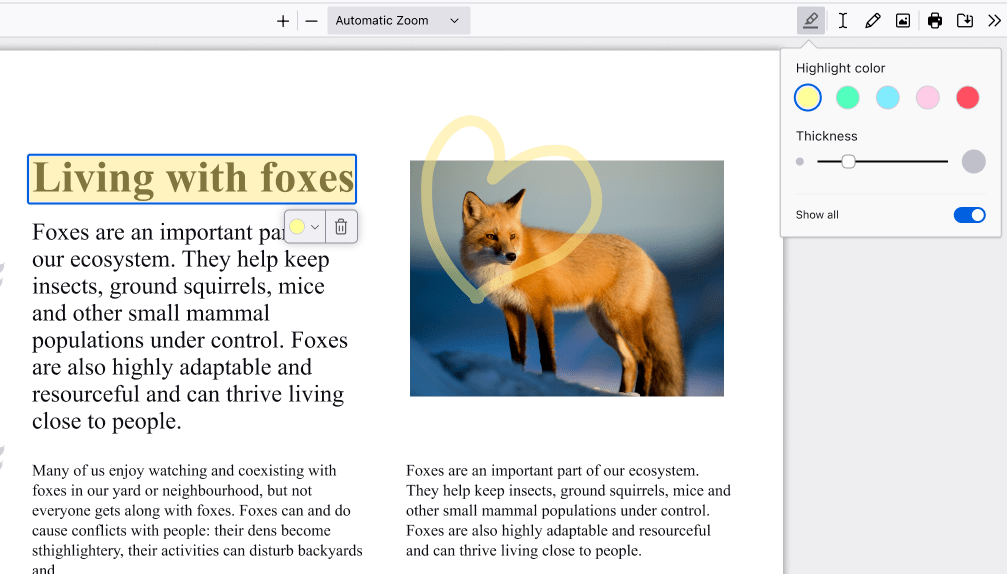1007x574 pixels.
Task: Select the Text annotation tool
Action: [x=843, y=21]
